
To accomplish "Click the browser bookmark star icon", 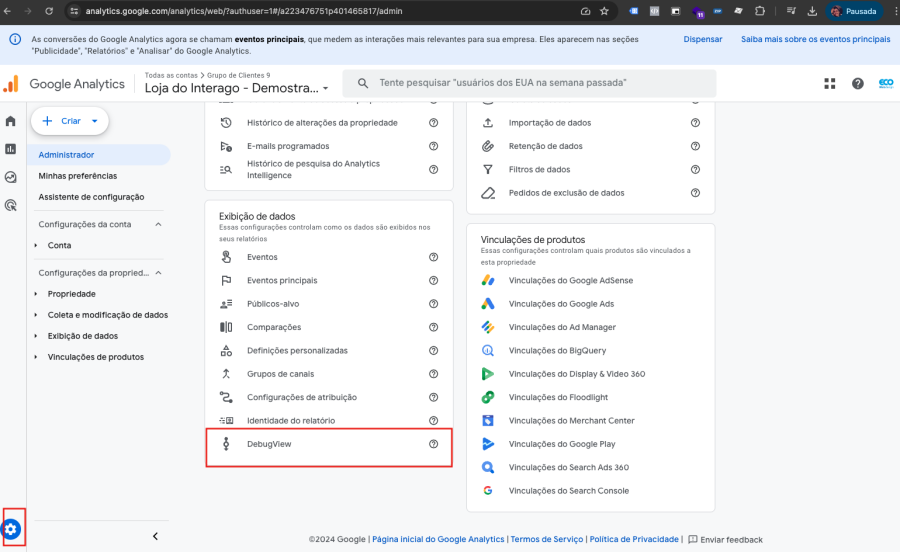I will click(x=604, y=11).
